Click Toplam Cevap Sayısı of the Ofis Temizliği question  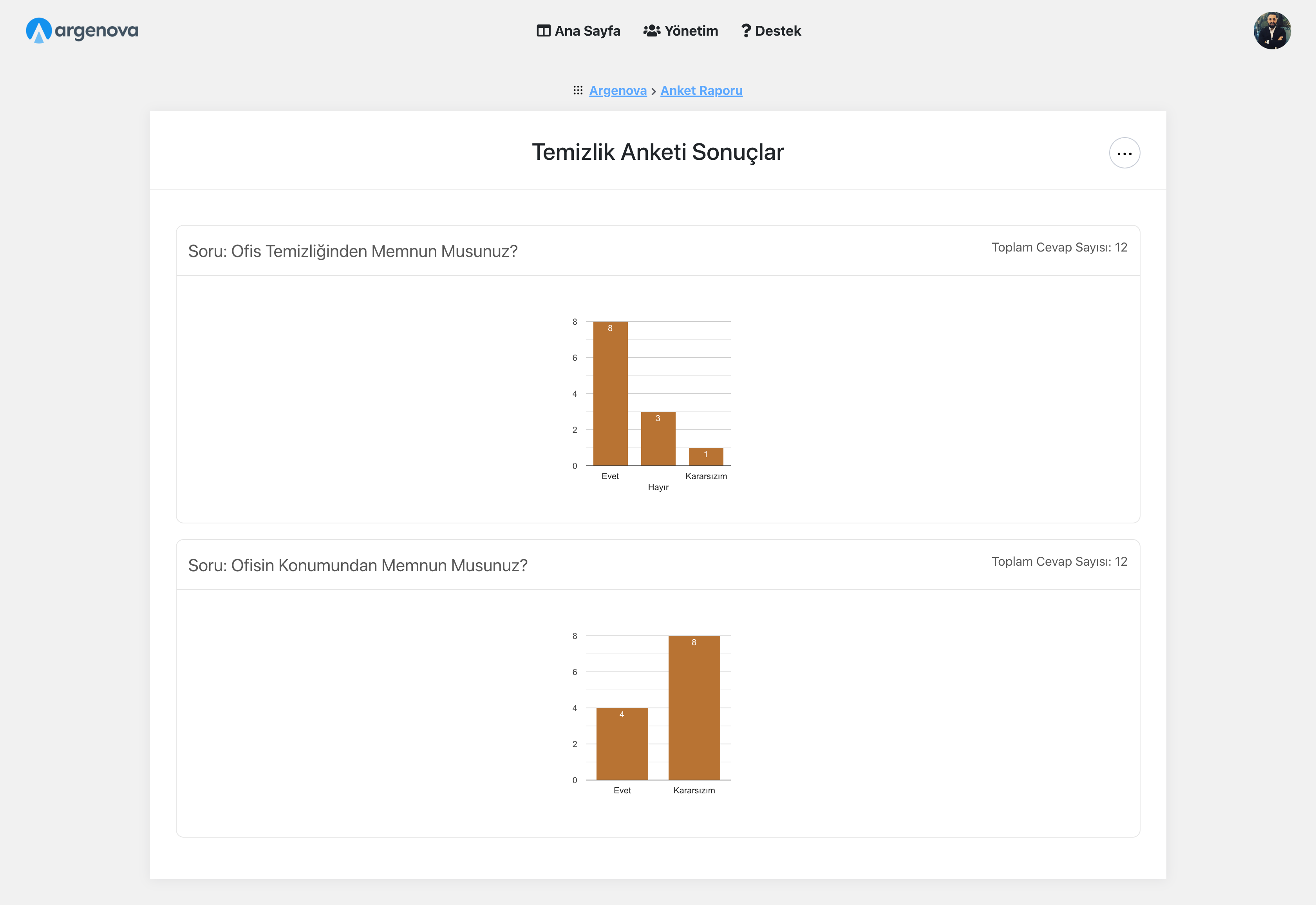1059,247
